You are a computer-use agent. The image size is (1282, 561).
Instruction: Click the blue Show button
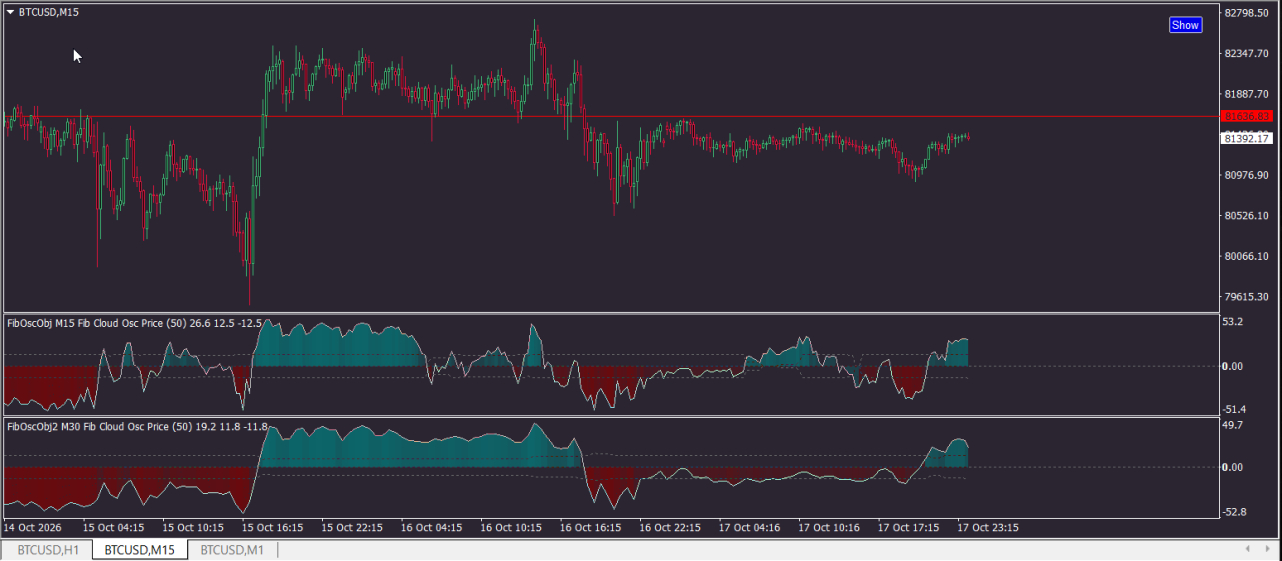[x=1185, y=25]
